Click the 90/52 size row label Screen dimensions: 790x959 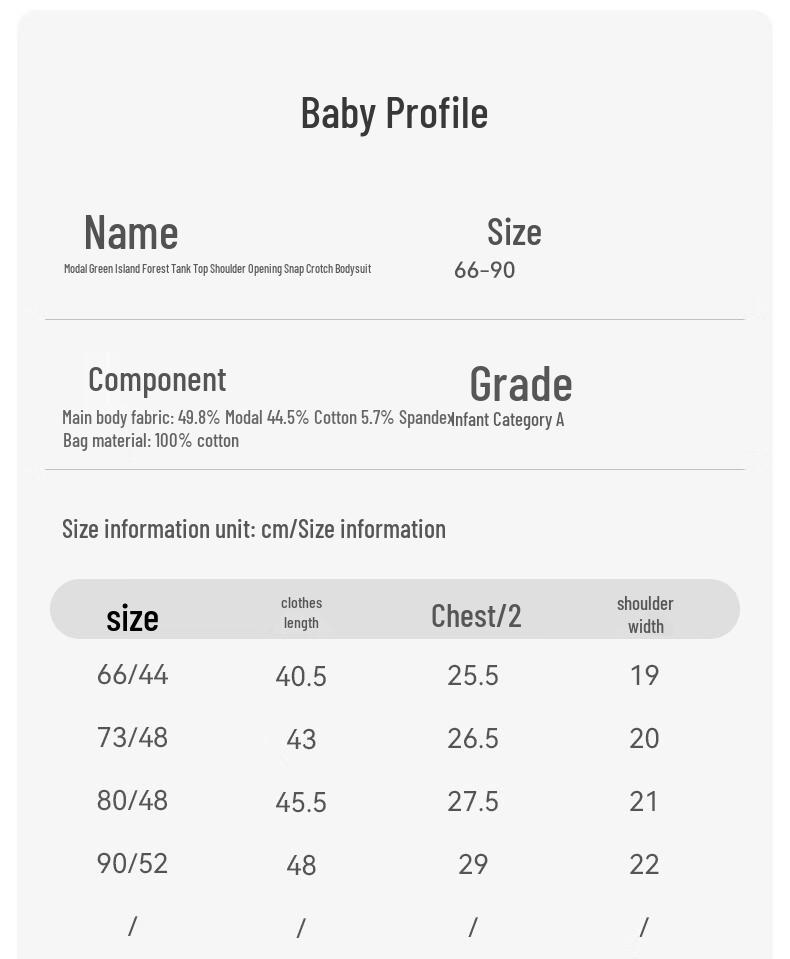[x=132, y=863]
